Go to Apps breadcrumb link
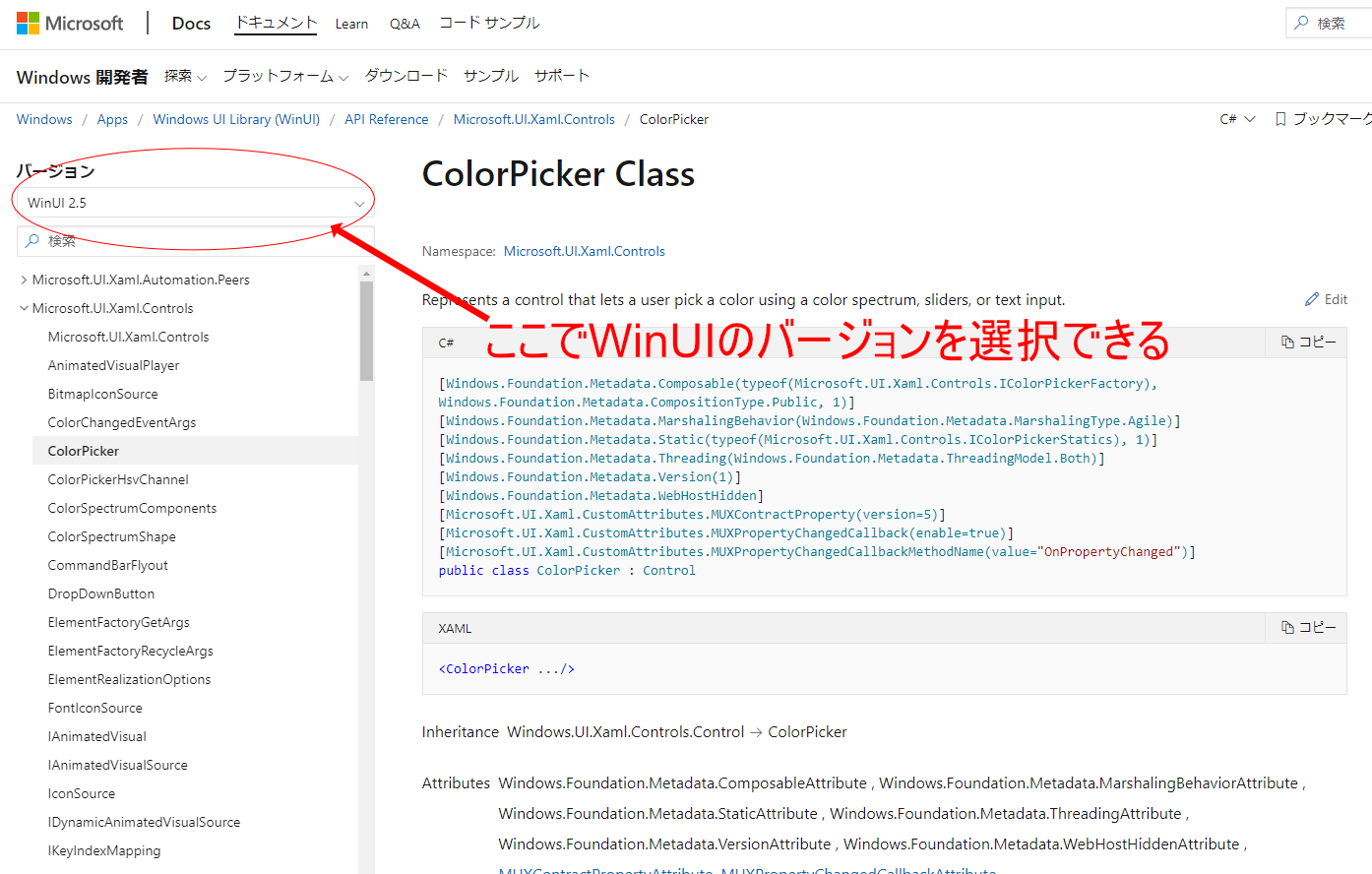Viewport: 1372px width, 874px height. (112, 119)
